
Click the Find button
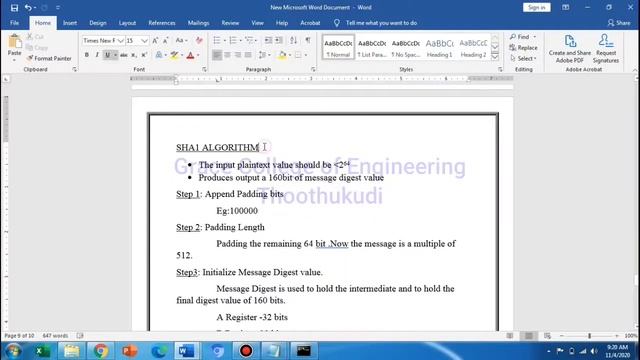pos(522,37)
